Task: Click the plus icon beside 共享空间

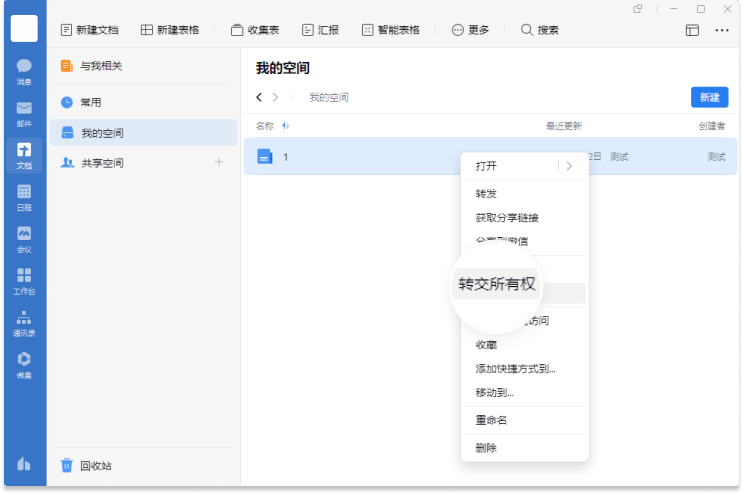Action: tap(219, 162)
